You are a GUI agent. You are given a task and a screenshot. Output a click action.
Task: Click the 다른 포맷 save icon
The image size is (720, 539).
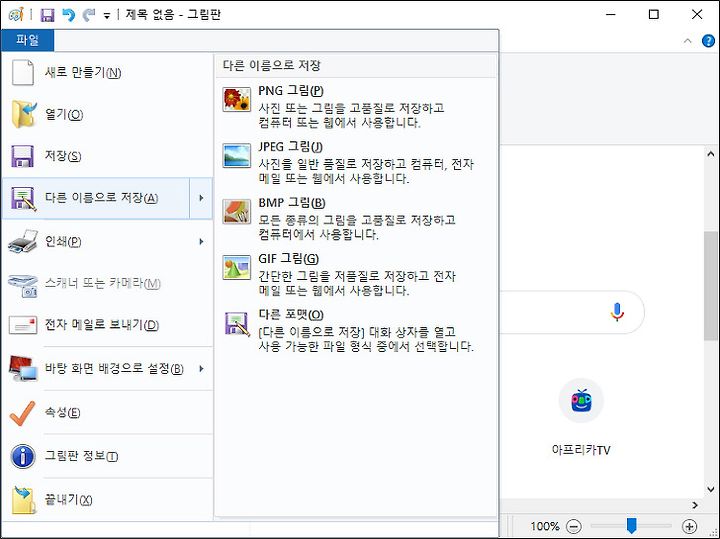pos(236,324)
